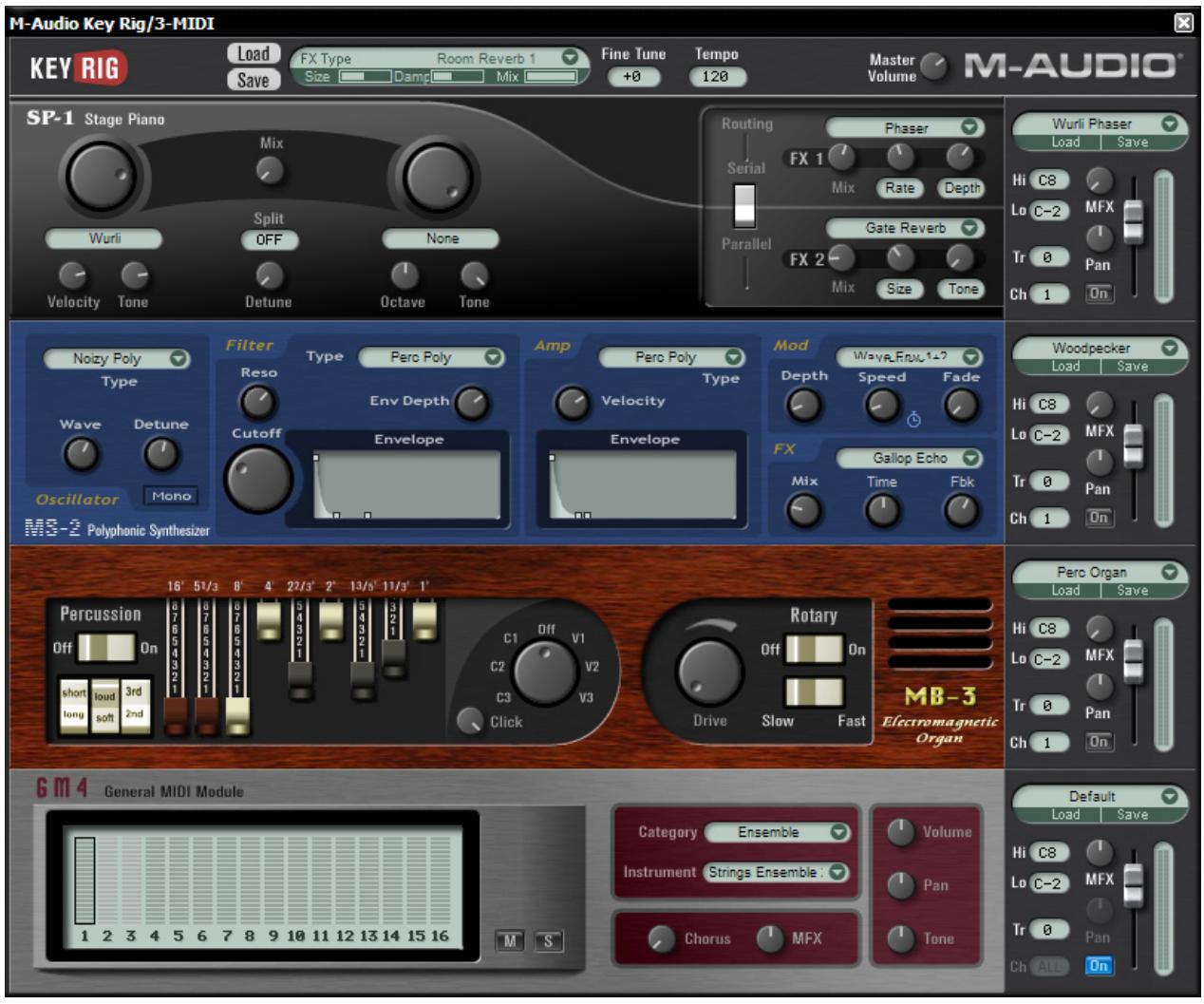
Task: Click the MB-3 Click knob
Action: (x=470, y=721)
